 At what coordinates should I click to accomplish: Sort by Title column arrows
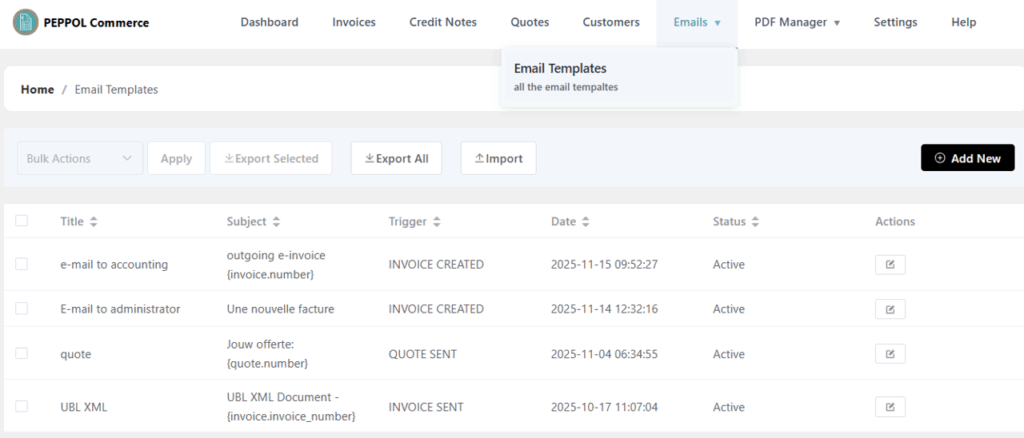coord(94,222)
